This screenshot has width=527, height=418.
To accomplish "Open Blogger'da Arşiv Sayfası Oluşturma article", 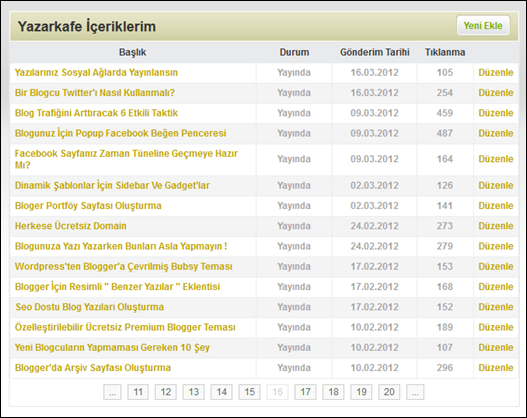I will [x=93, y=368].
